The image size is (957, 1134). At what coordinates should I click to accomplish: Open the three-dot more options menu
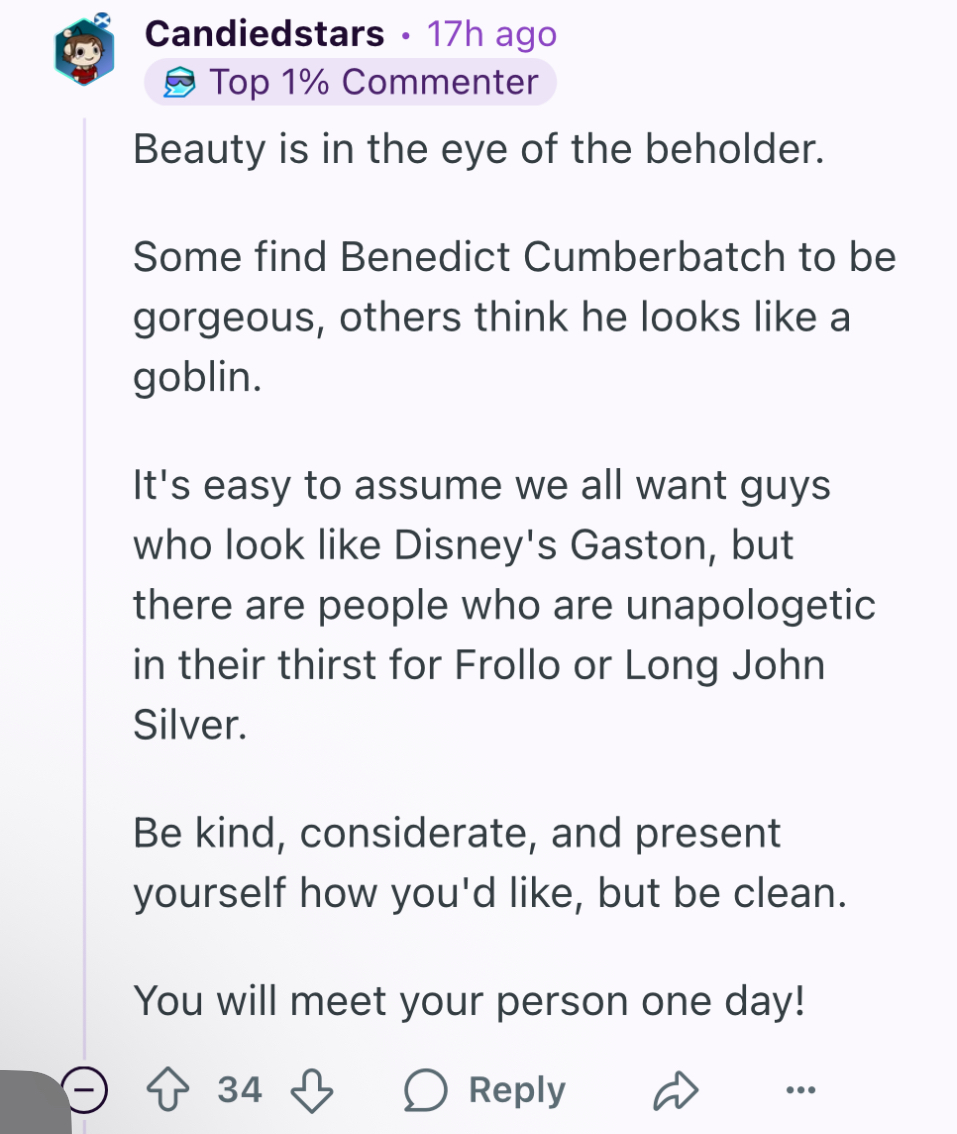click(801, 1089)
